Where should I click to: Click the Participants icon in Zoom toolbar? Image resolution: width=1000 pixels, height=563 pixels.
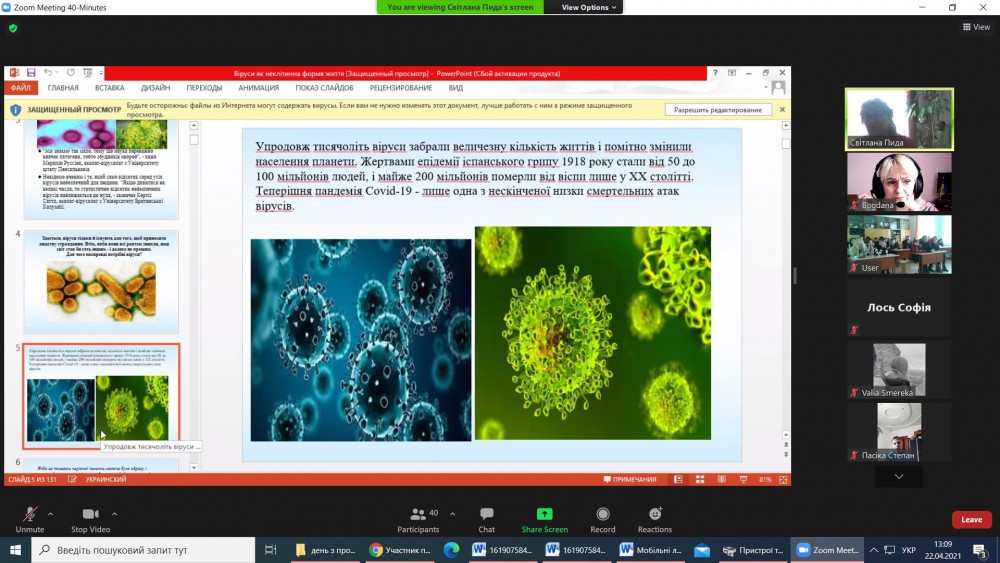pos(418,514)
